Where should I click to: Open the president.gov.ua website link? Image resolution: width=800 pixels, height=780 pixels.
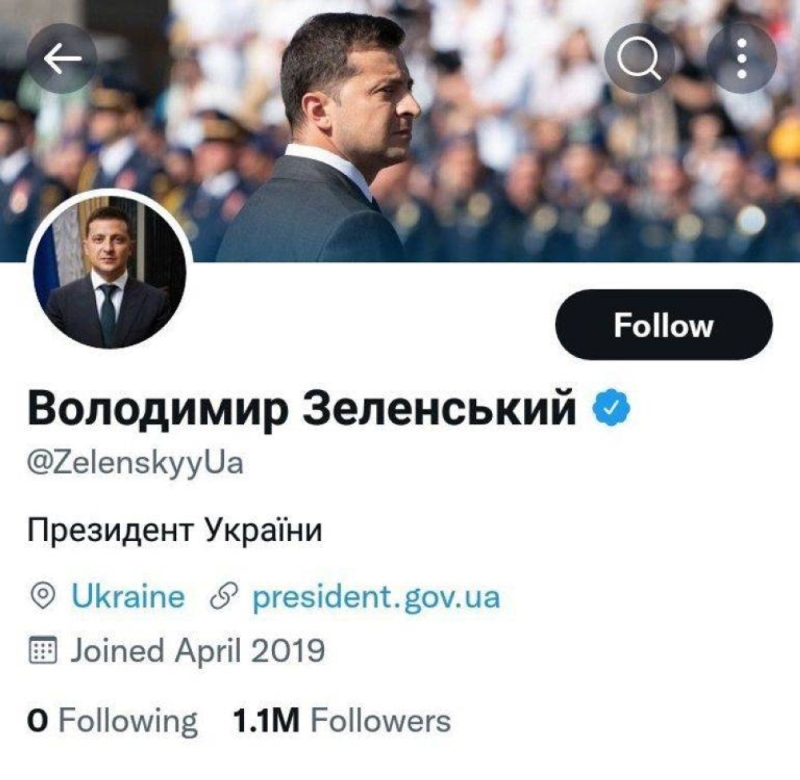(x=375, y=597)
